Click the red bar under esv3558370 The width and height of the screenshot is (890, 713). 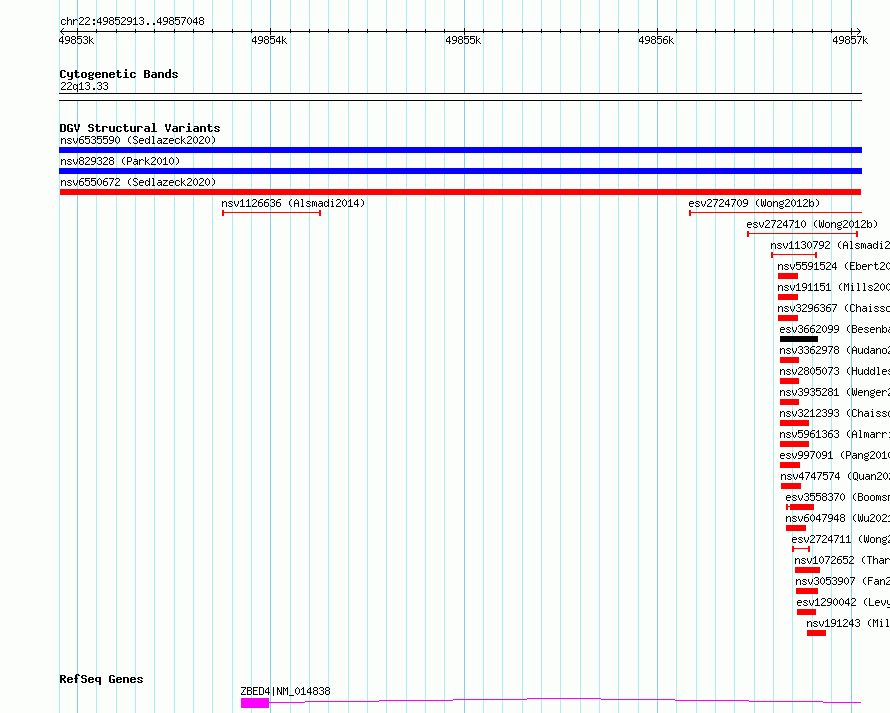click(x=800, y=507)
